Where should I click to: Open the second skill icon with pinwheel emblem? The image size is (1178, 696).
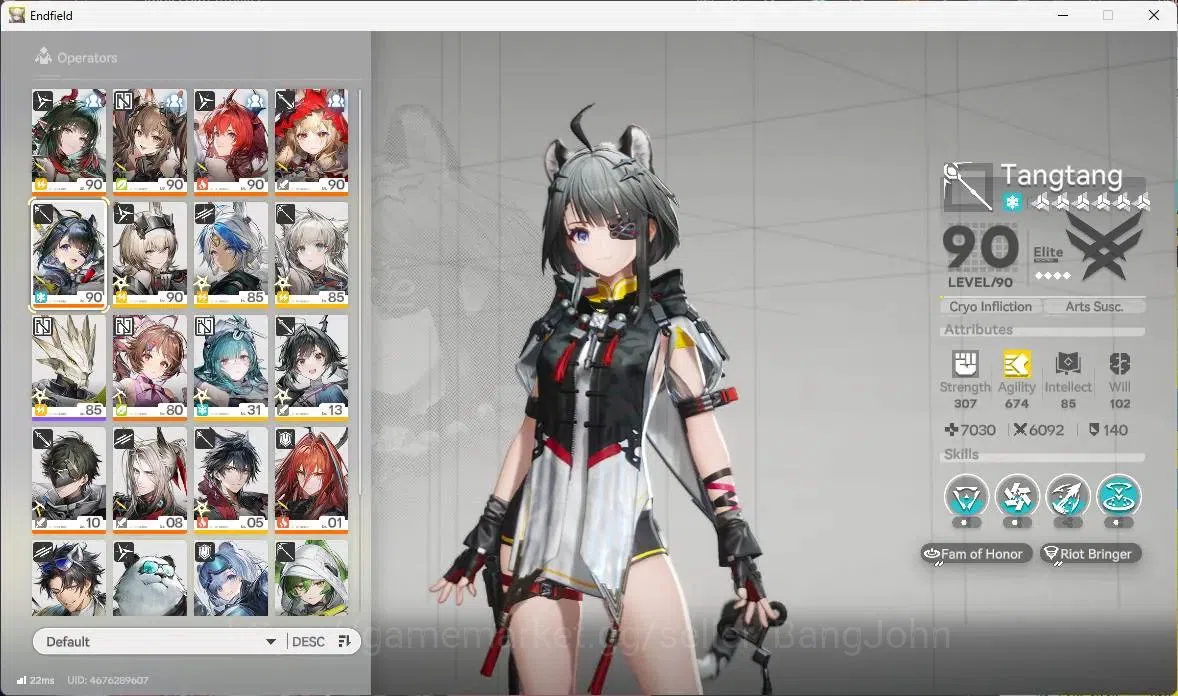(x=1017, y=496)
